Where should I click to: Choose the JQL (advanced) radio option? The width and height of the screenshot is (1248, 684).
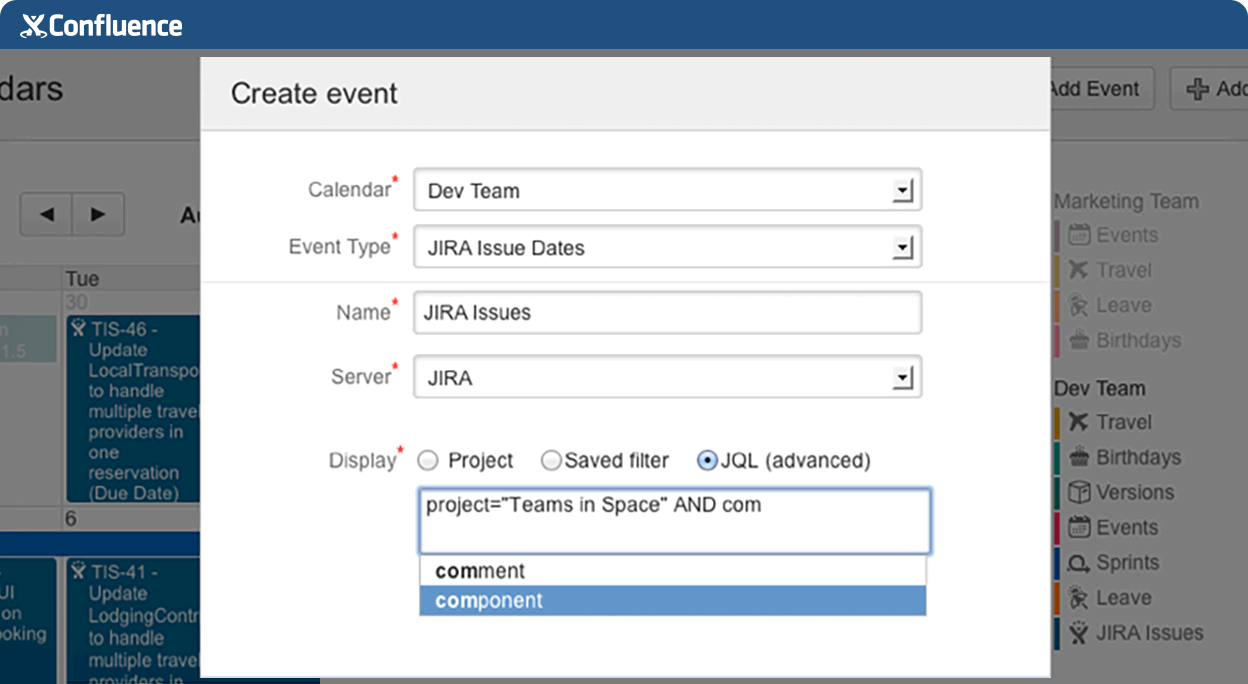pyautogui.click(x=707, y=461)
